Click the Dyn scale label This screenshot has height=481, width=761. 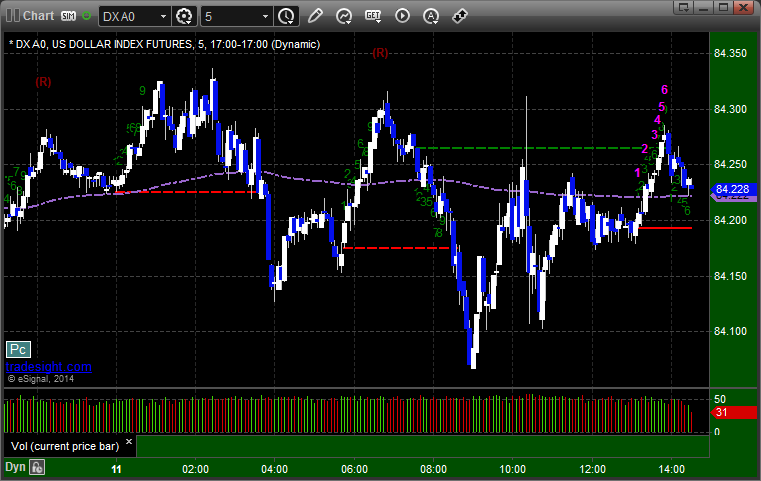(15, 467)
